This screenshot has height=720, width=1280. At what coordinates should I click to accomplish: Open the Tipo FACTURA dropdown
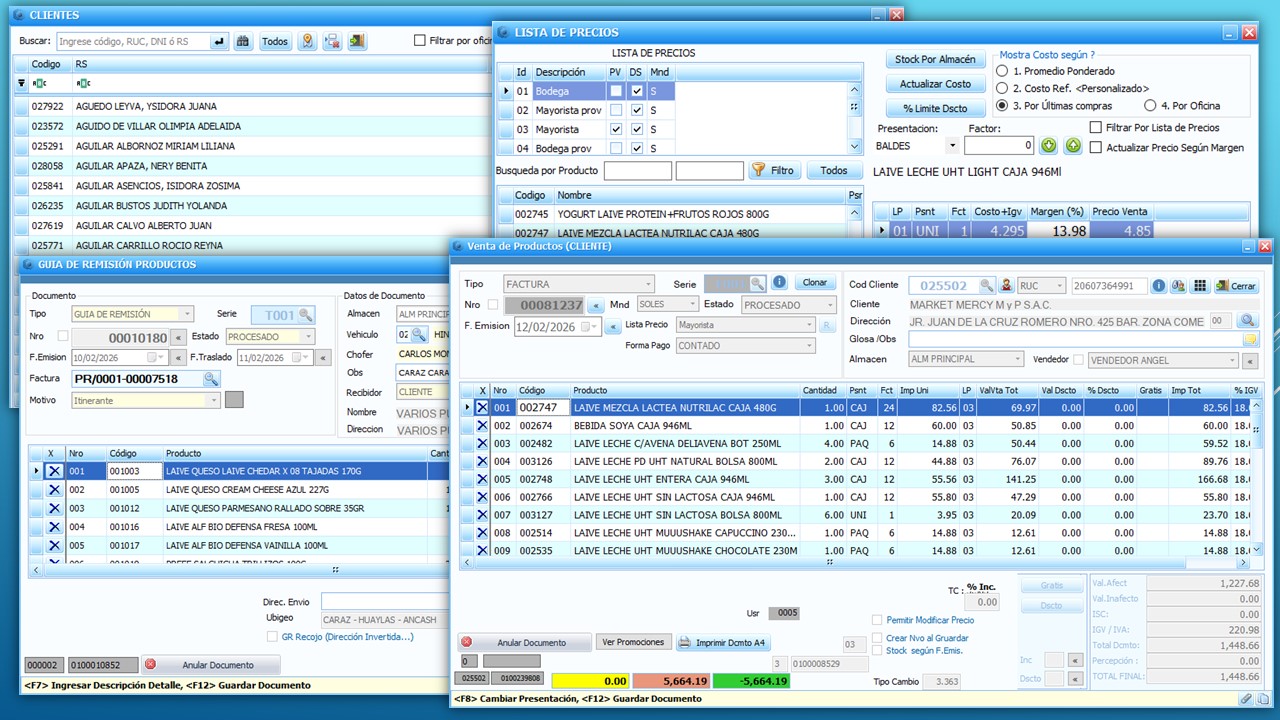(x=648, y=284)
